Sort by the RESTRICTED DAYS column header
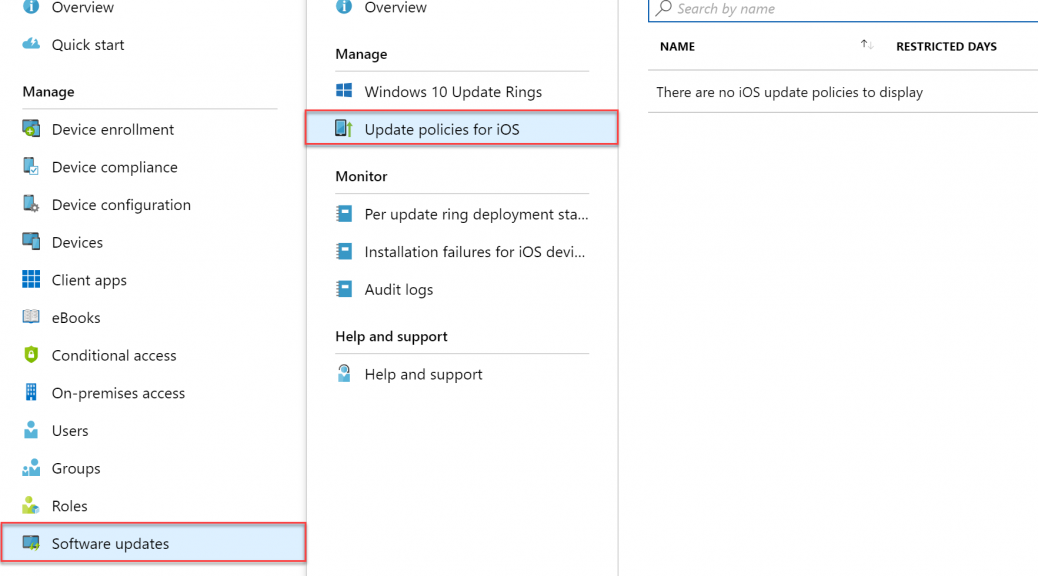 pyautogui.click(x=946, y=46)
